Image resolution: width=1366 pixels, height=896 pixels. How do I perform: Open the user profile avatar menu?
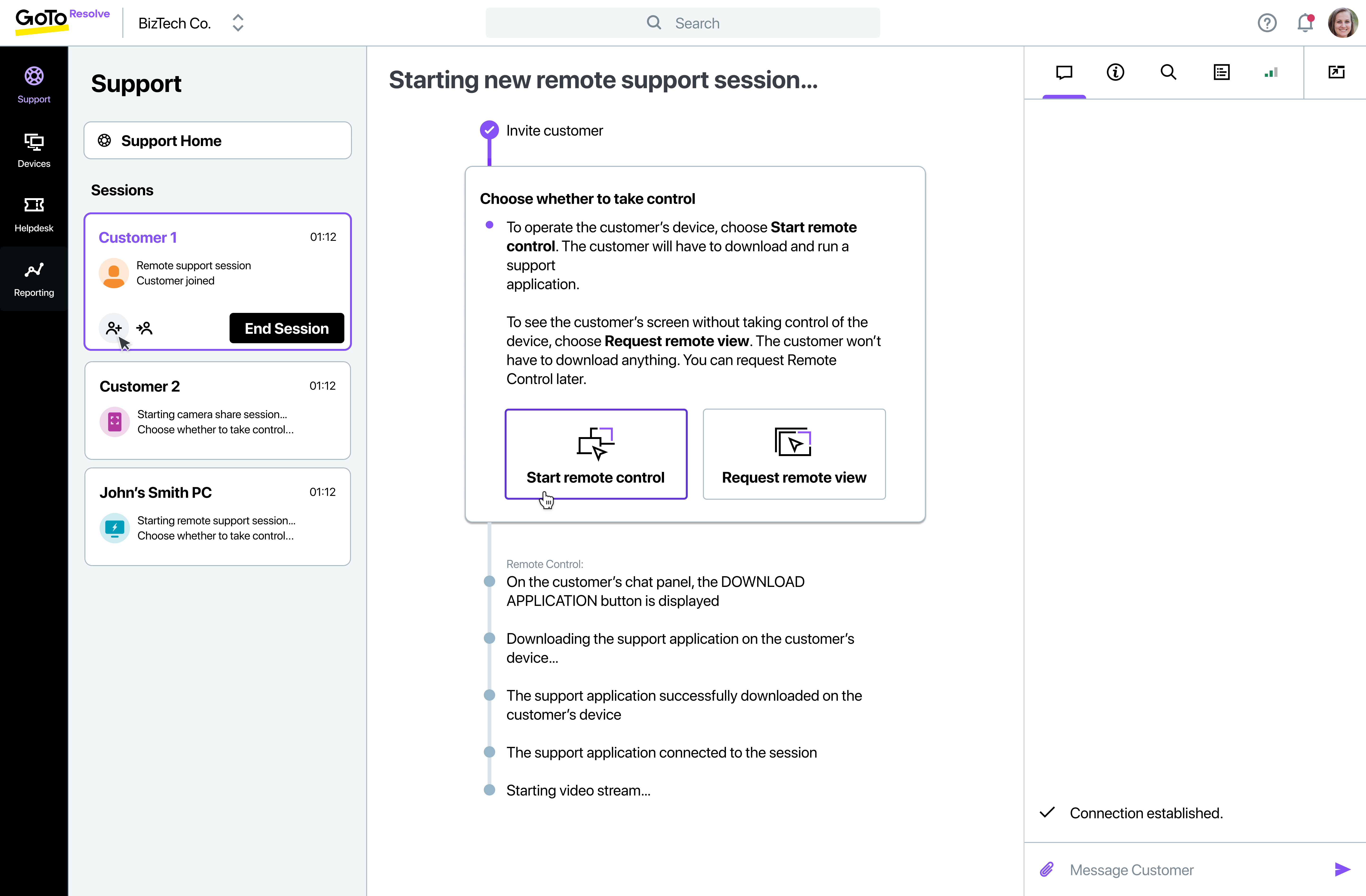pos(1343,23)
